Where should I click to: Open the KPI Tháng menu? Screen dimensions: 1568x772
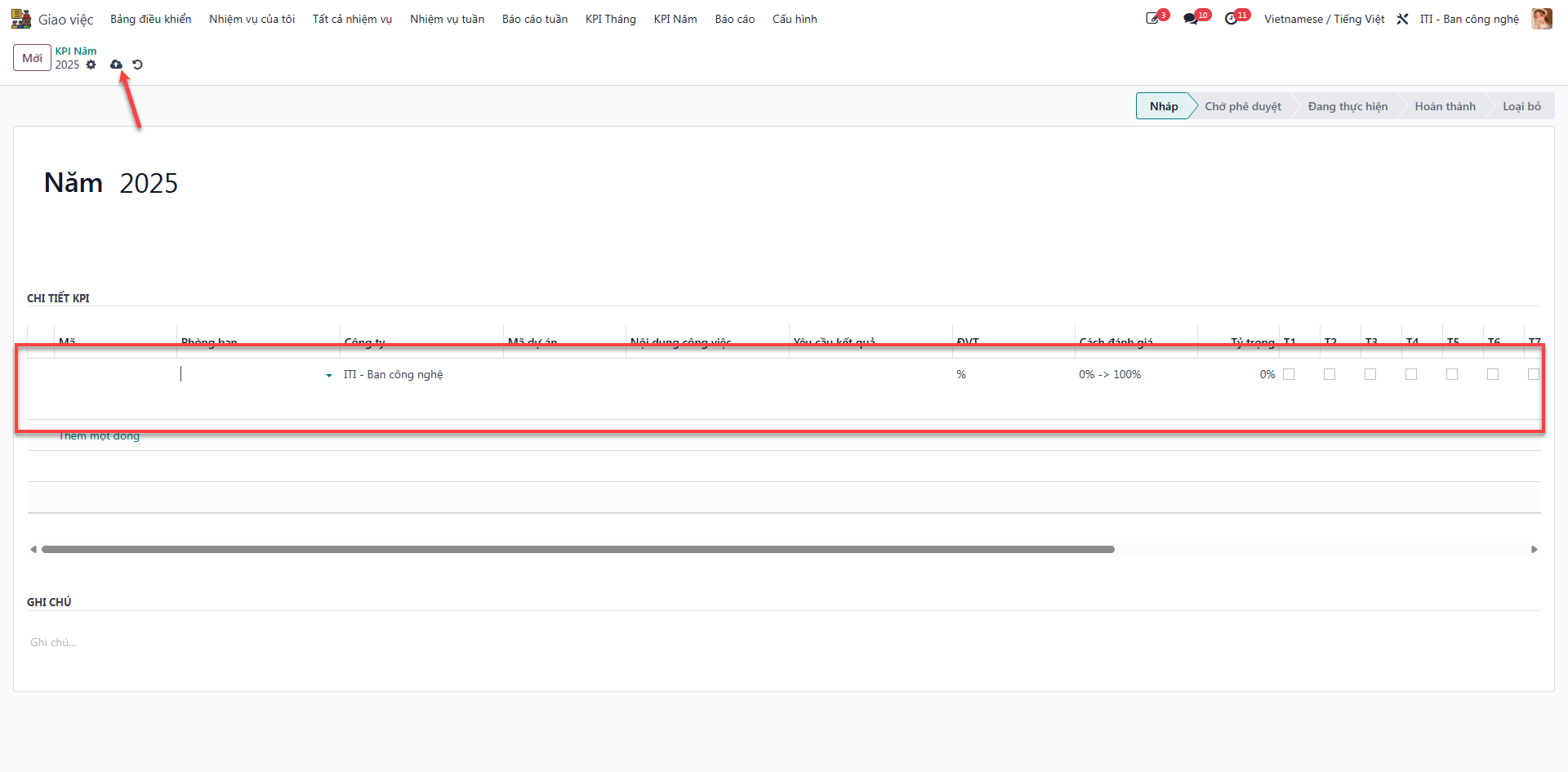(611, 19)
